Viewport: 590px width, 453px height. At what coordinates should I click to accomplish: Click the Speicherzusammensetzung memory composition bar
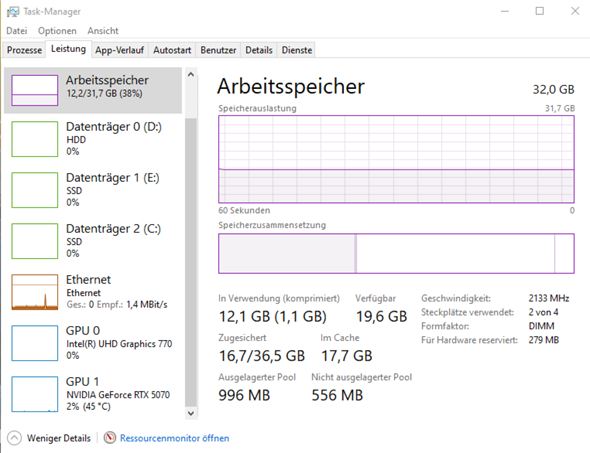[x=396, y=253]
